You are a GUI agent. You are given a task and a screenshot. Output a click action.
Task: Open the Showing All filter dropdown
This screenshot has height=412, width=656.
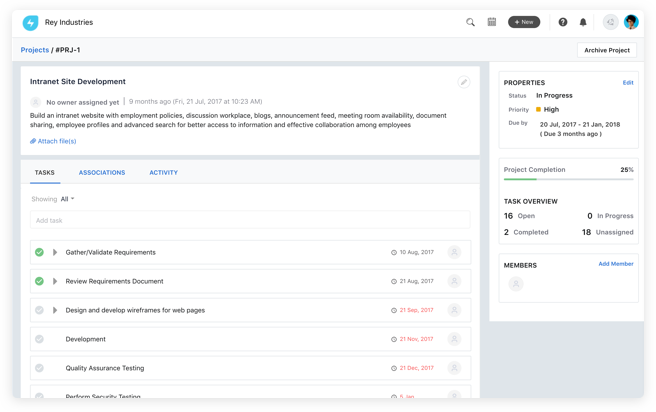point(67,199)
